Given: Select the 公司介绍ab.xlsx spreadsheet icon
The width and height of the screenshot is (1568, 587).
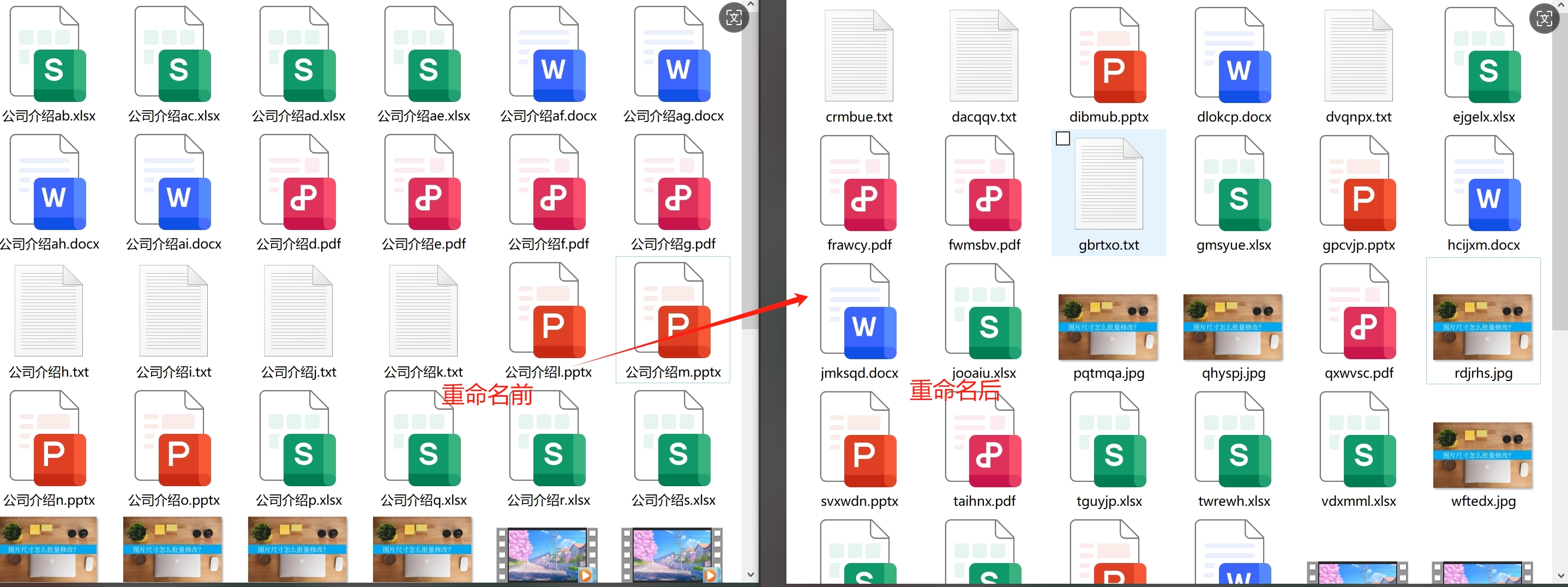Looking at the screenshot, I should click(x=48, y=54).
